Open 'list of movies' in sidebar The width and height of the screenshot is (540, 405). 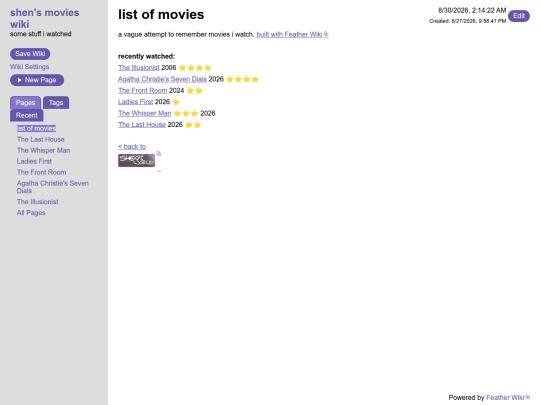pyautogui.click(x=36, y=128)
